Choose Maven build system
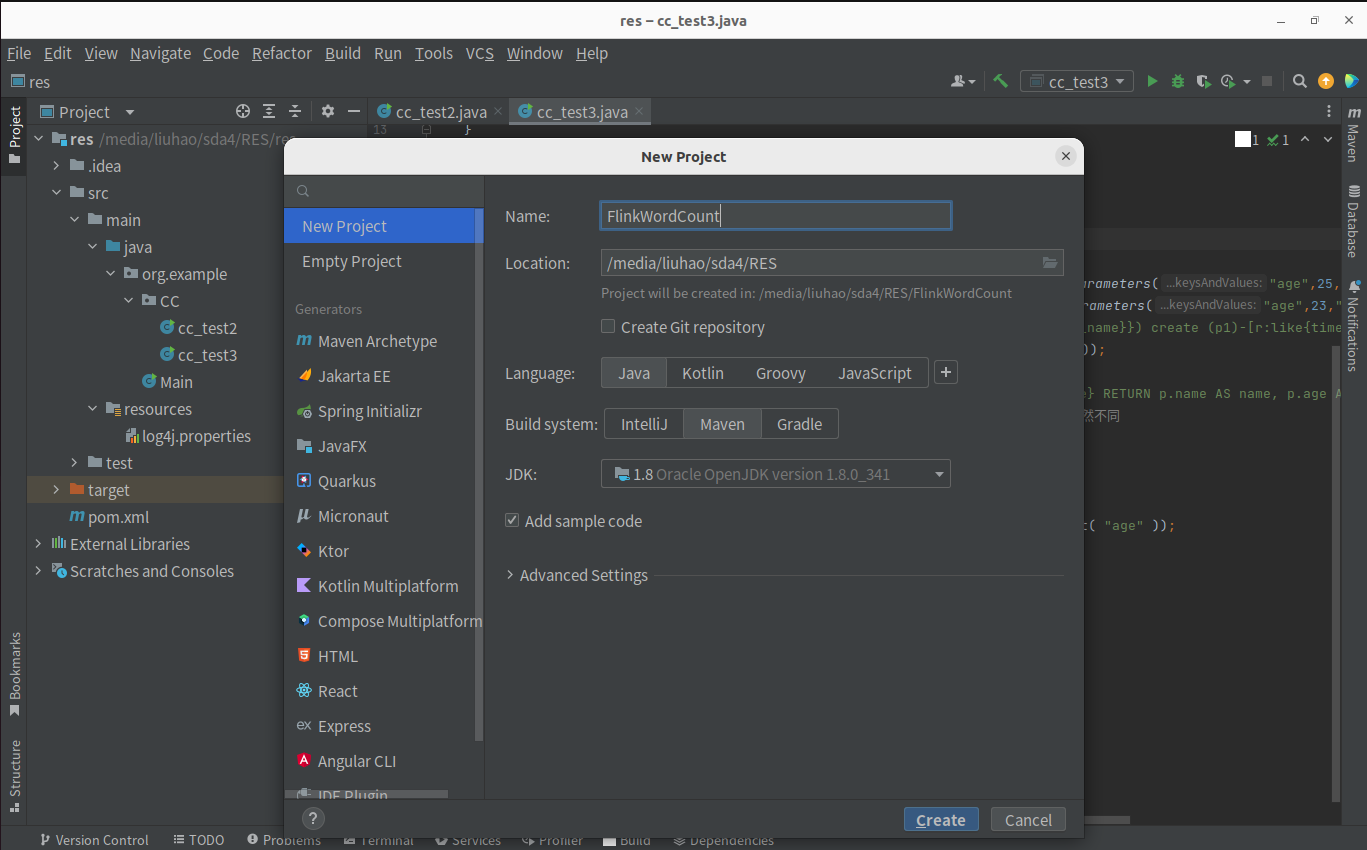 pyautogui.click(x=722, y=424)
